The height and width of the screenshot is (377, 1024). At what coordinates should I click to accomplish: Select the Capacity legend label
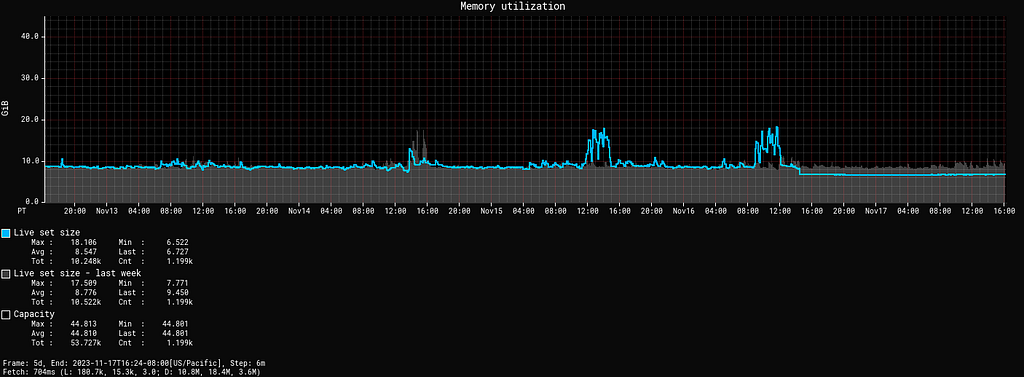coord(34,314)
